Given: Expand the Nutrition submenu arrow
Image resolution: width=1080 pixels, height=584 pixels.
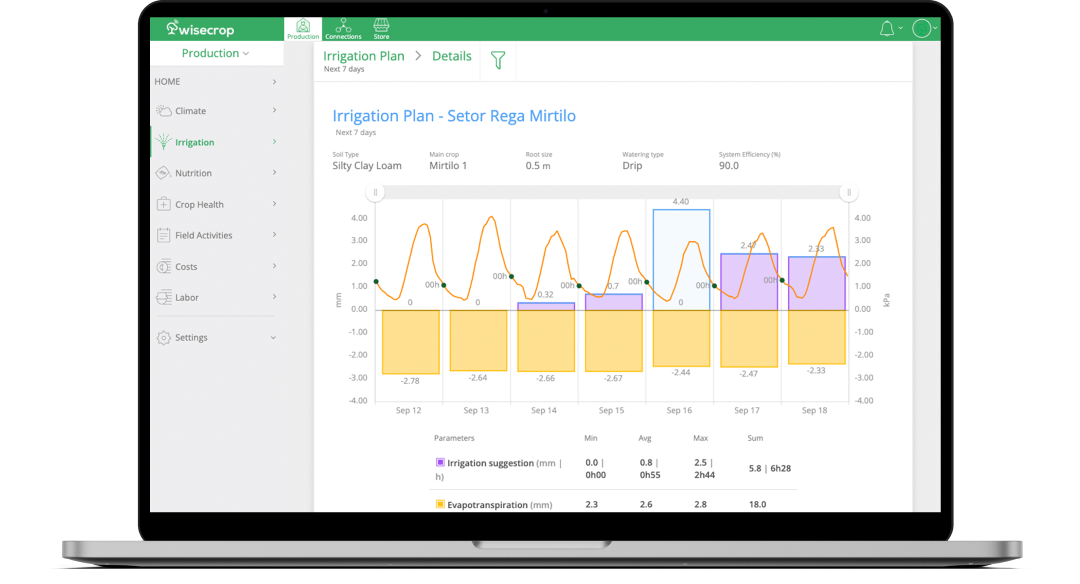Looking at the screenshot, I should pos(274,173).
